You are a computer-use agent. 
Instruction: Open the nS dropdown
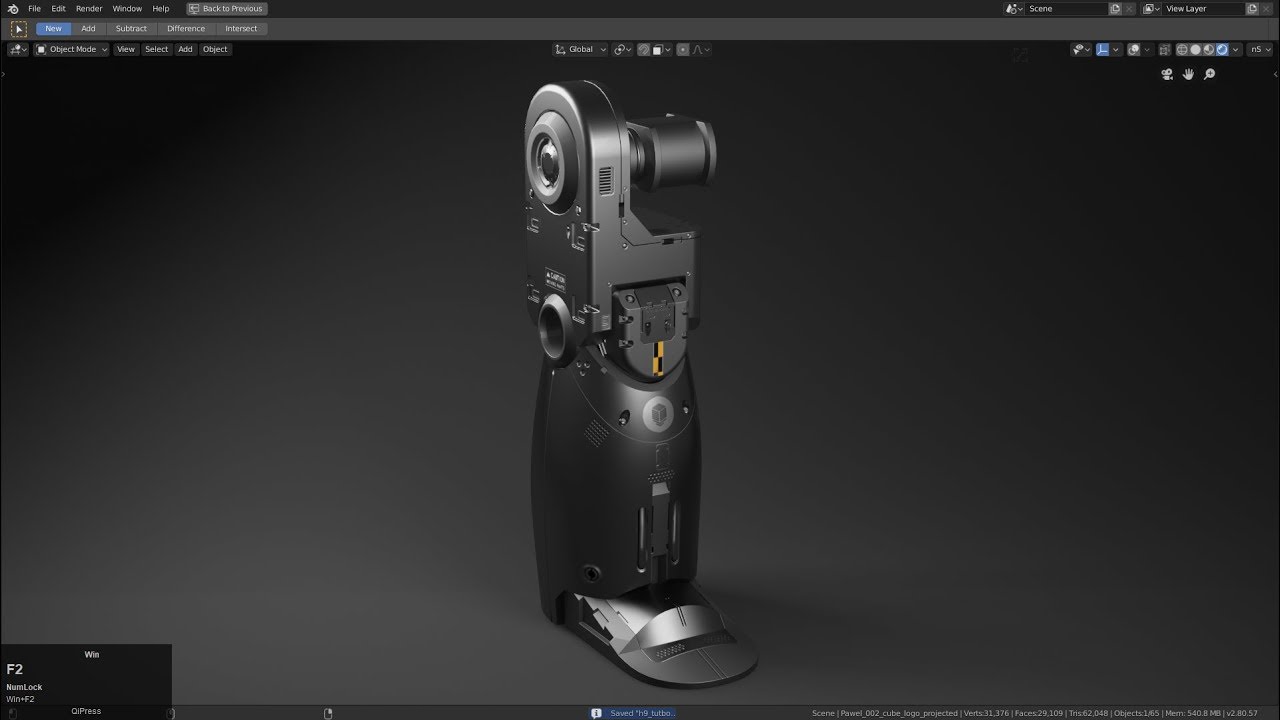pos(1260,49)
